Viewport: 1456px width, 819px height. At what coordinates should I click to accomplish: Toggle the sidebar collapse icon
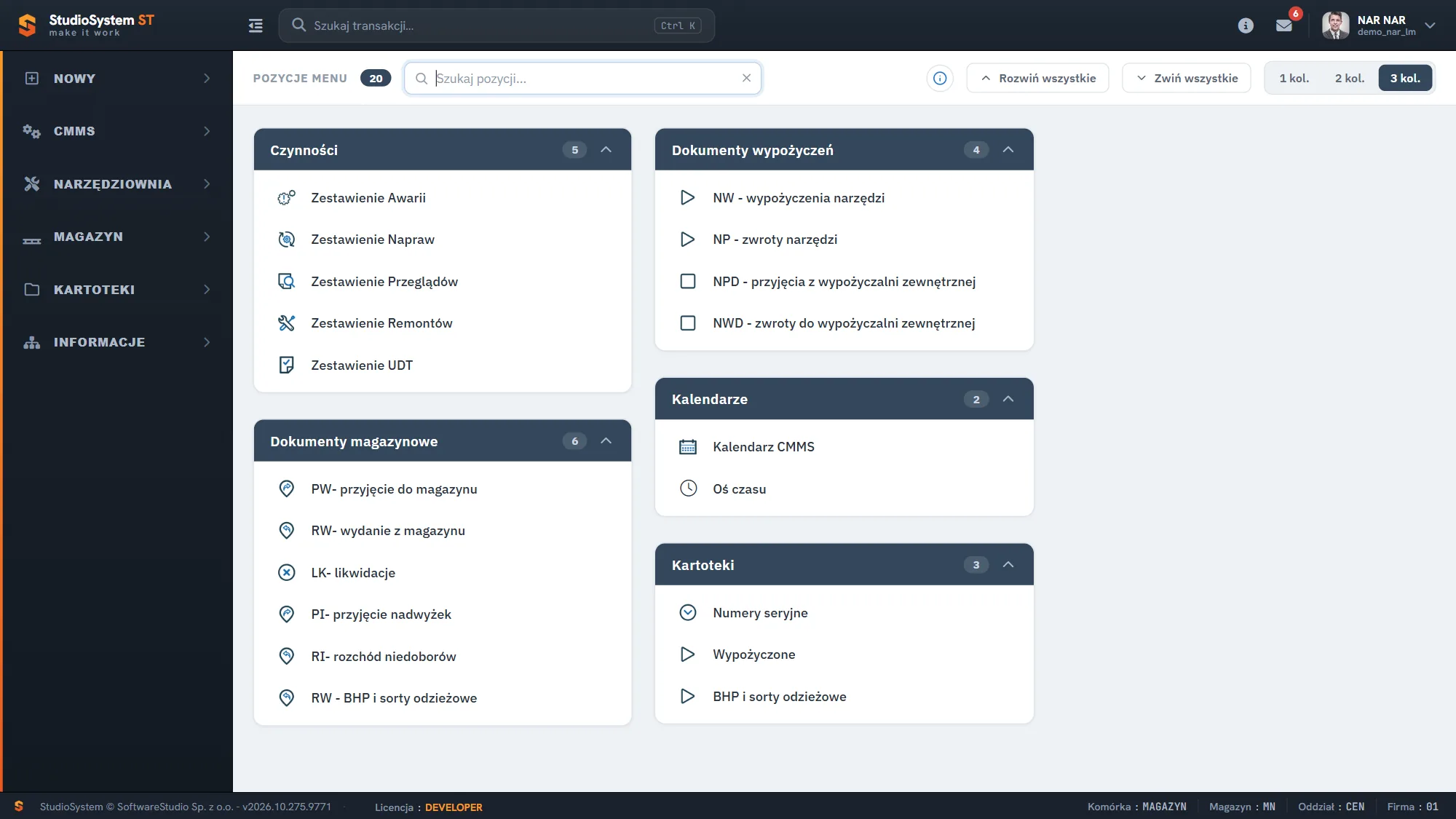(x=256, y=25)
